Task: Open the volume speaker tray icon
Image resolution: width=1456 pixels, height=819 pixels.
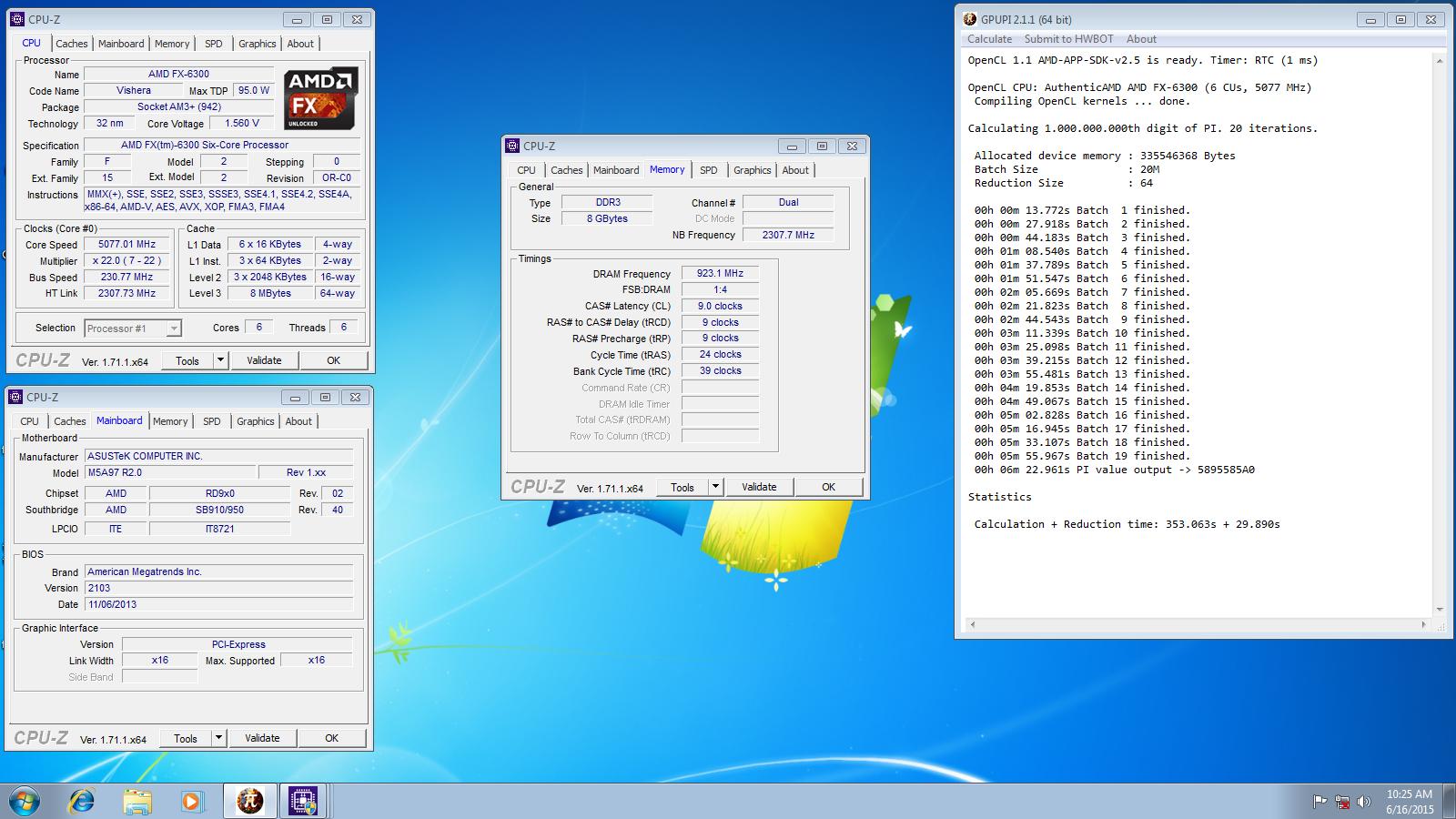Action: click(1363, 802)
